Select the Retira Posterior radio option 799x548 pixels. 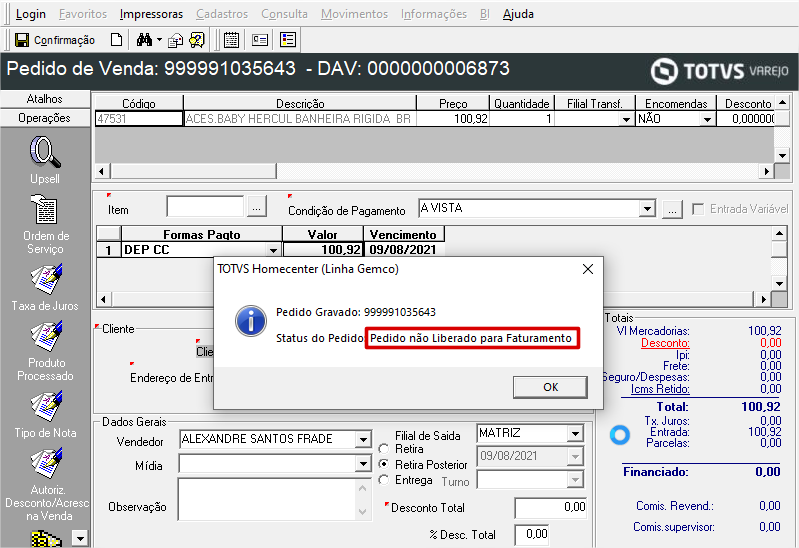click(x=384, y=464)
